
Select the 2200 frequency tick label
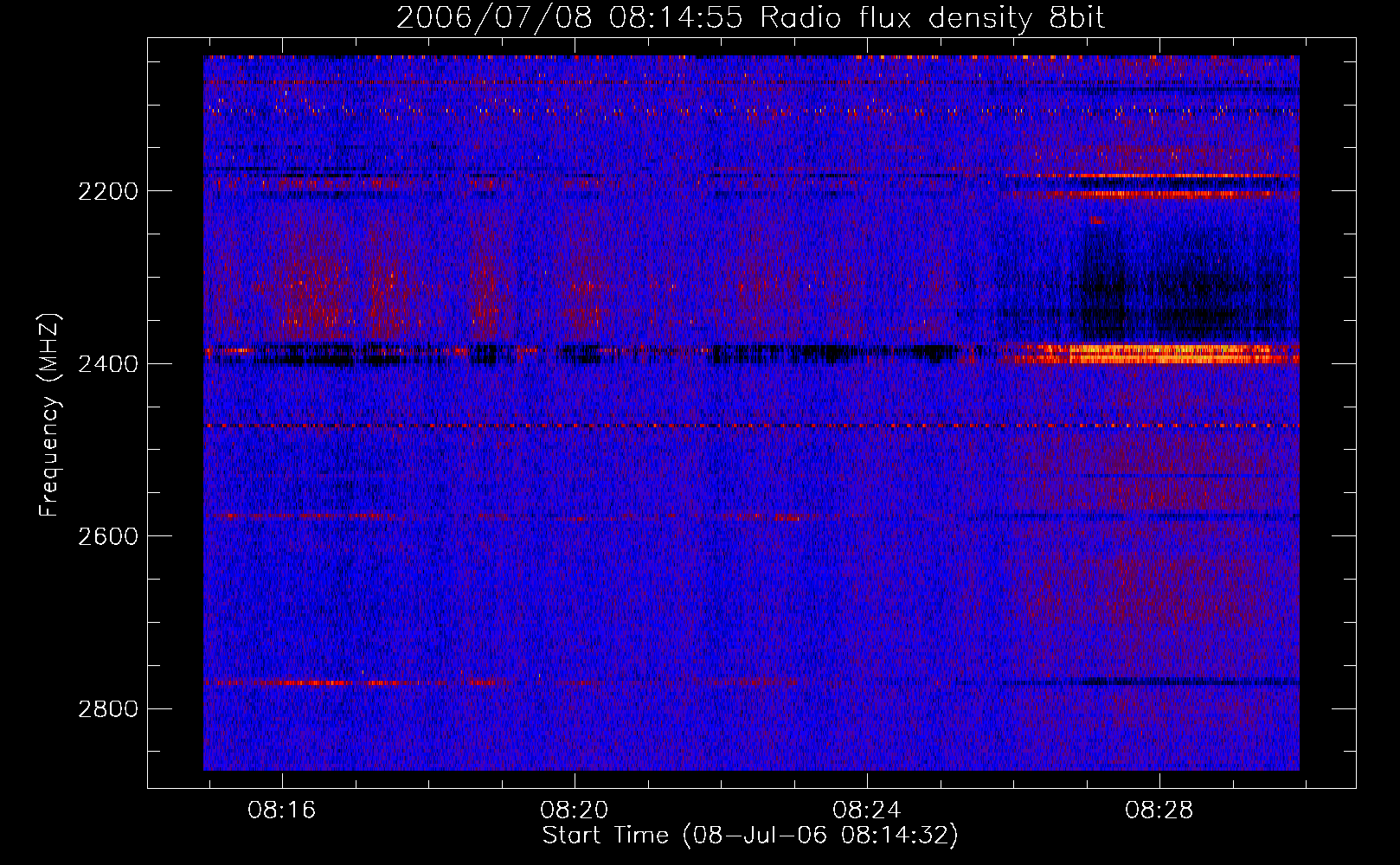pyautogui.click(x=108, y=191)
